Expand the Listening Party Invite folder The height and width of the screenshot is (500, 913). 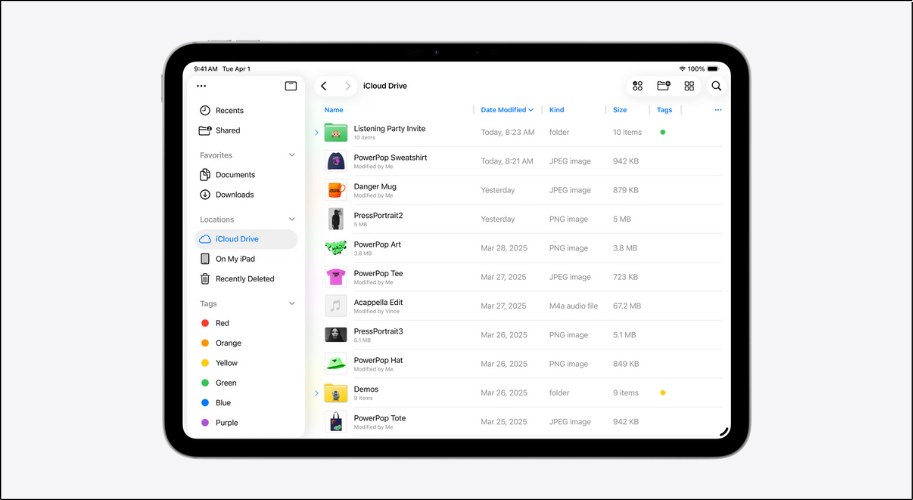click(x=317, y=132)
